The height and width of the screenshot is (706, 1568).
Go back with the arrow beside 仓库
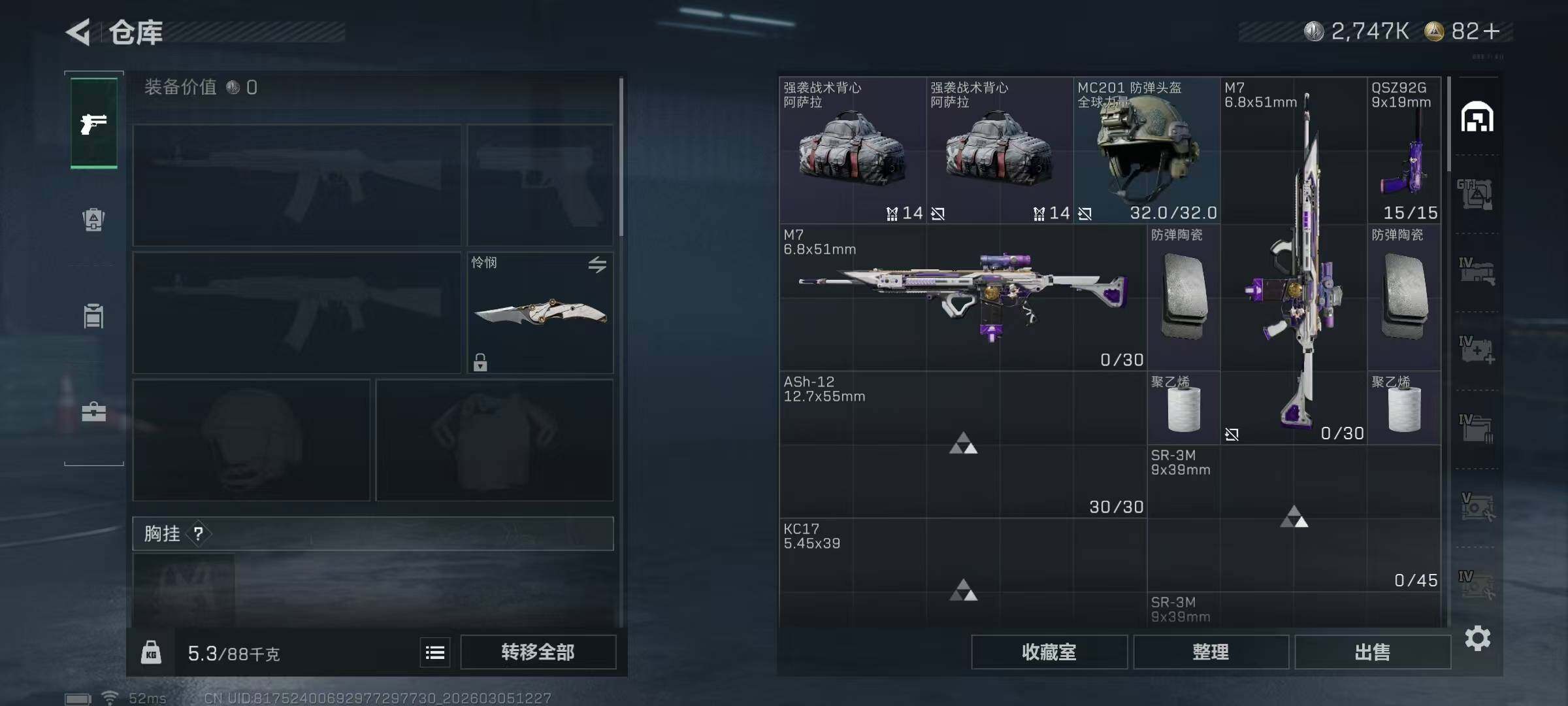coord(78,32)
